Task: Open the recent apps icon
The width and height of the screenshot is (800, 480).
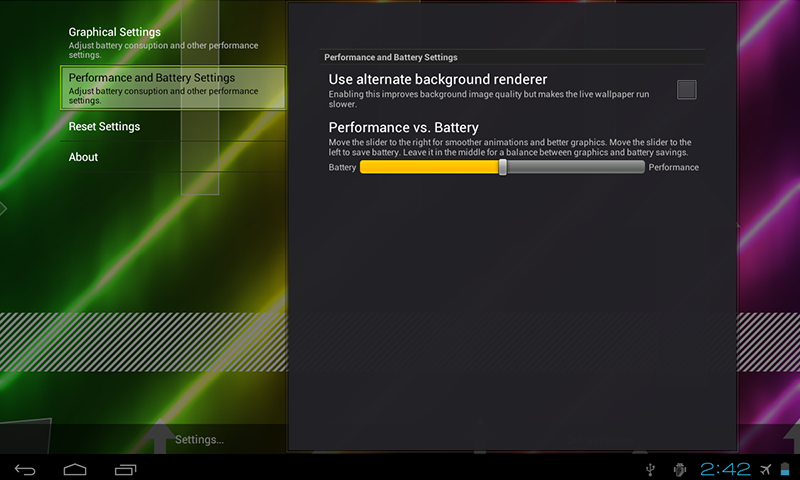Action: [126, 469]
